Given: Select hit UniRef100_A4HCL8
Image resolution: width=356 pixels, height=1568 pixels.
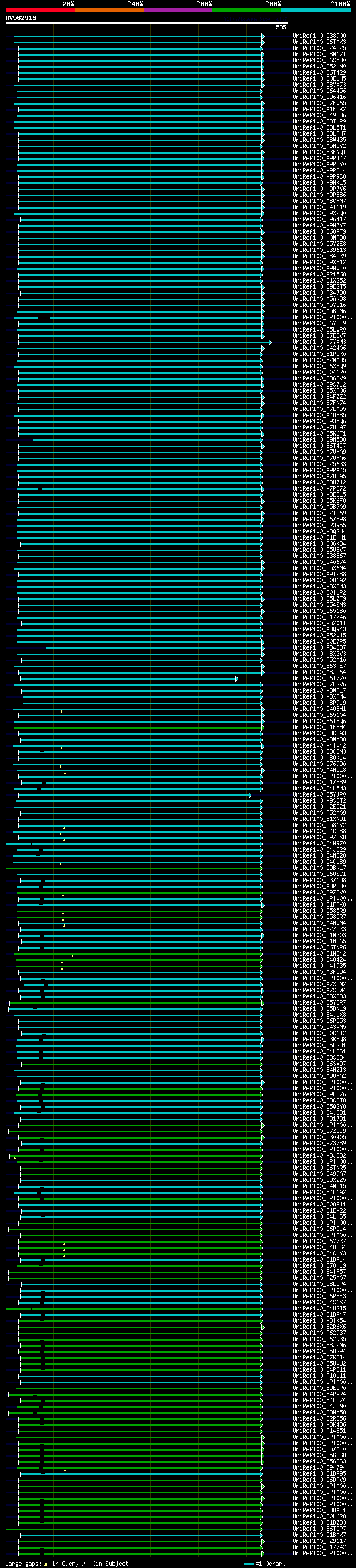Looking at the screenshot, I should point(319,770).
